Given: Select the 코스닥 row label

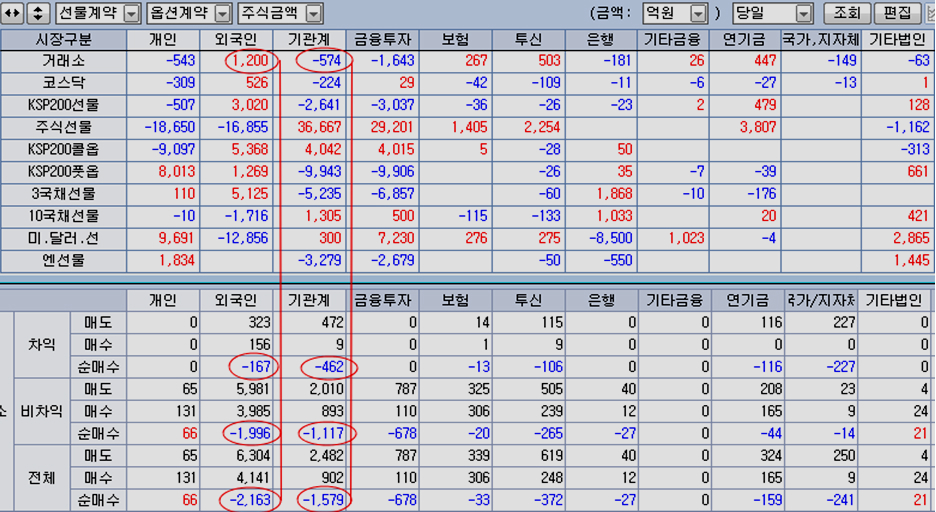Looking at the screenshot, I should (x=63, y=83).
